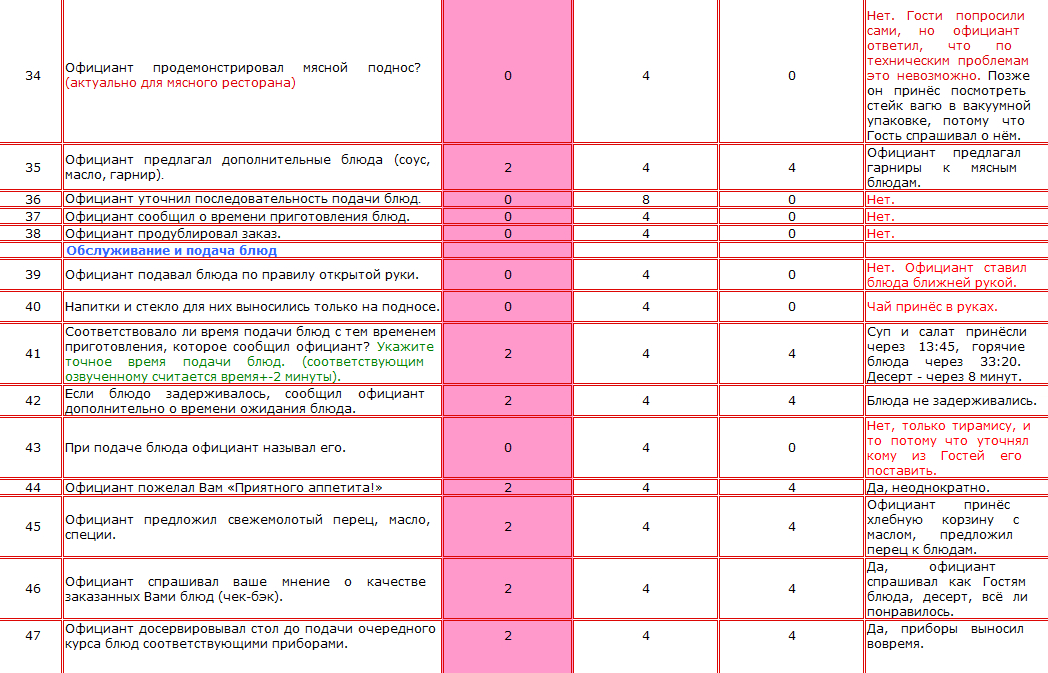Click question 'Официант продемонстрировал мясной поднос?'

[243, 68]
